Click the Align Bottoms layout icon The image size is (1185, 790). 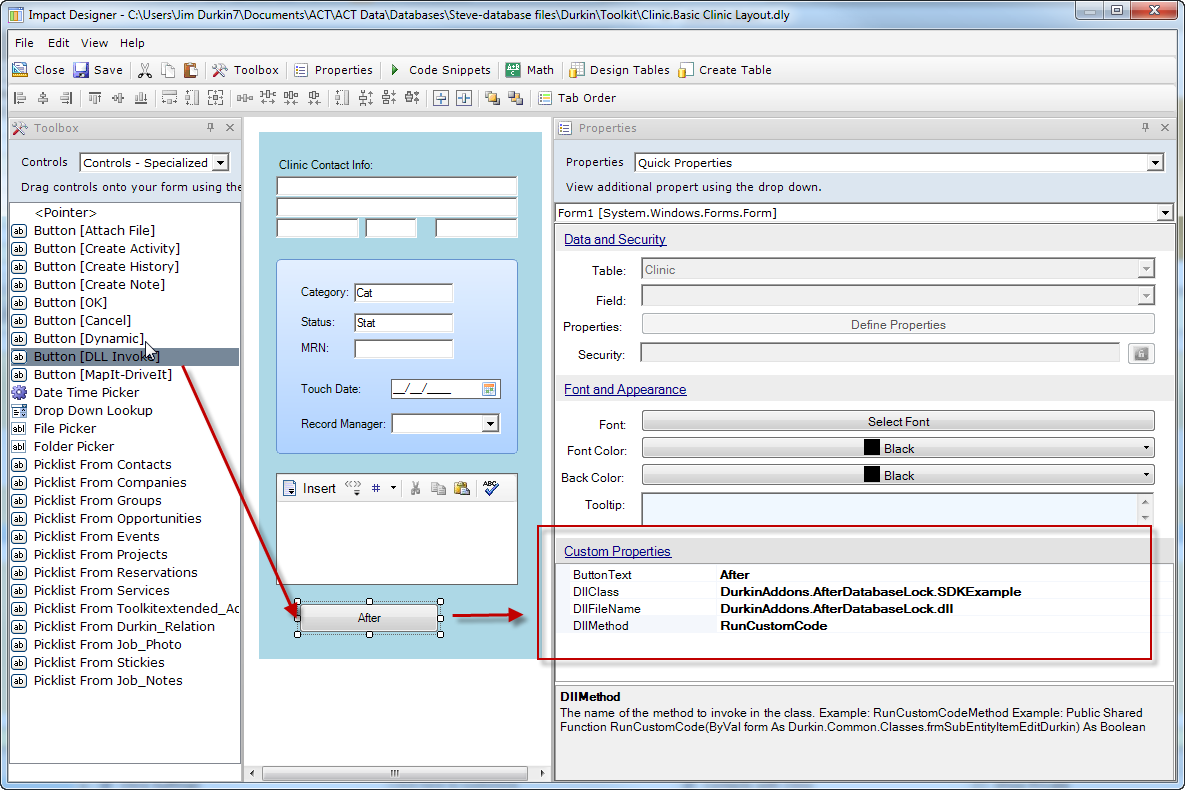141,98
